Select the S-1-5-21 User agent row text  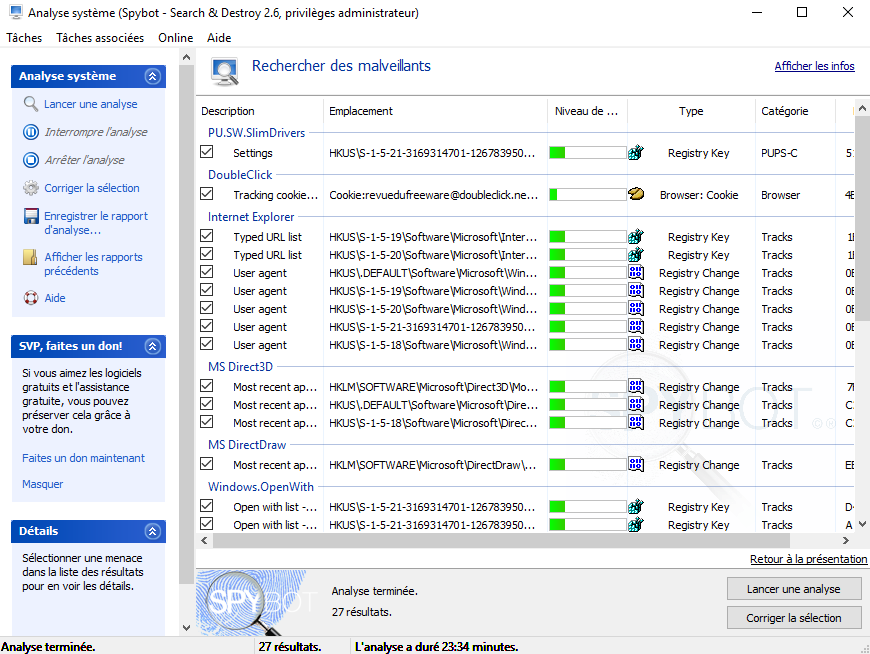pyautogui.click(x=260, y=327)
